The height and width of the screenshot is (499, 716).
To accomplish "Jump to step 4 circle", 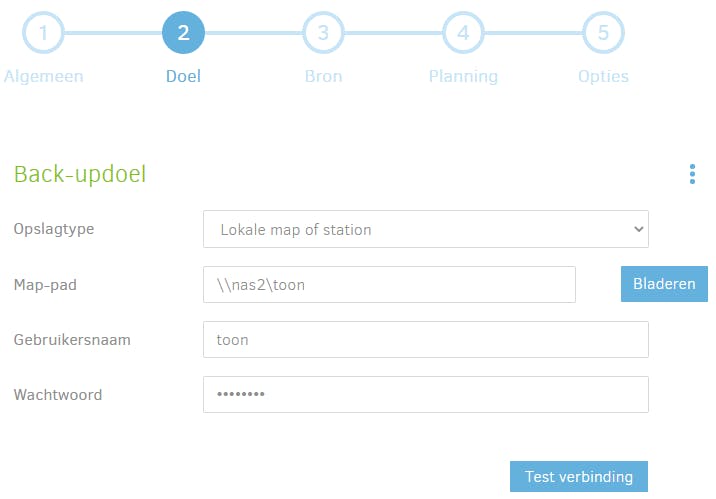I will pos(463,33).
